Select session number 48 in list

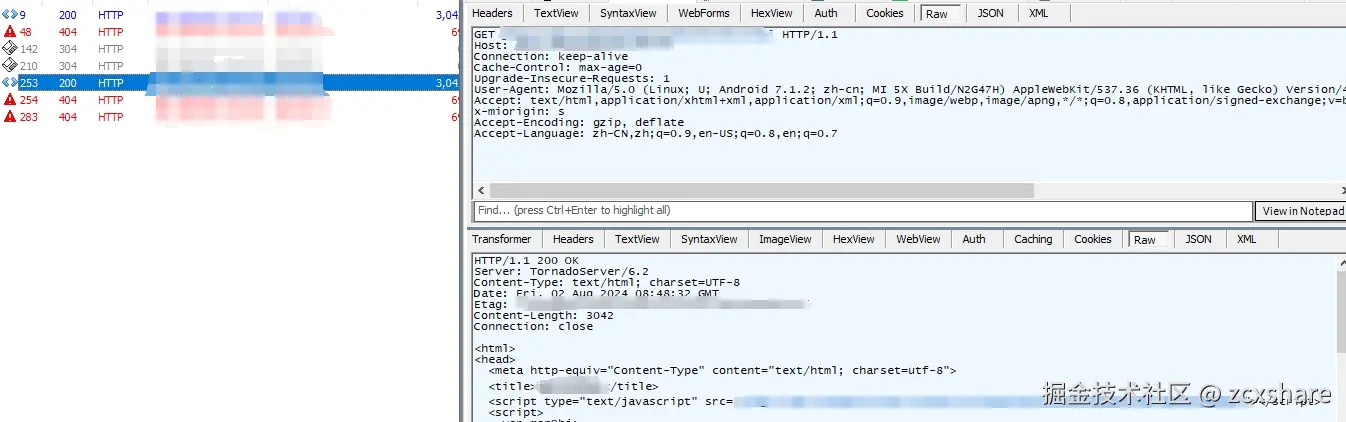click(26, 32)
